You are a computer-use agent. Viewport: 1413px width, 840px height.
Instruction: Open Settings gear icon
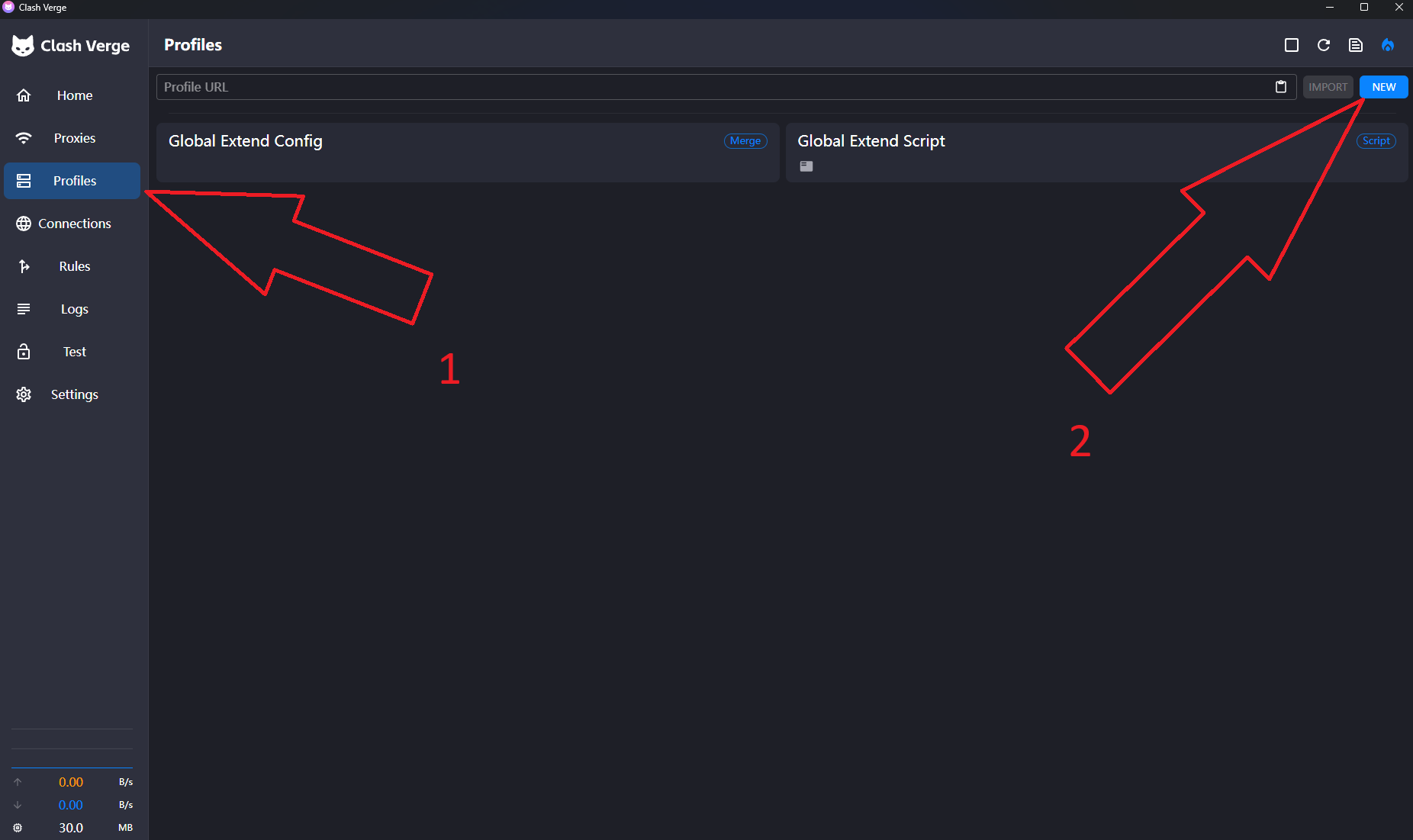pos(24,394)
